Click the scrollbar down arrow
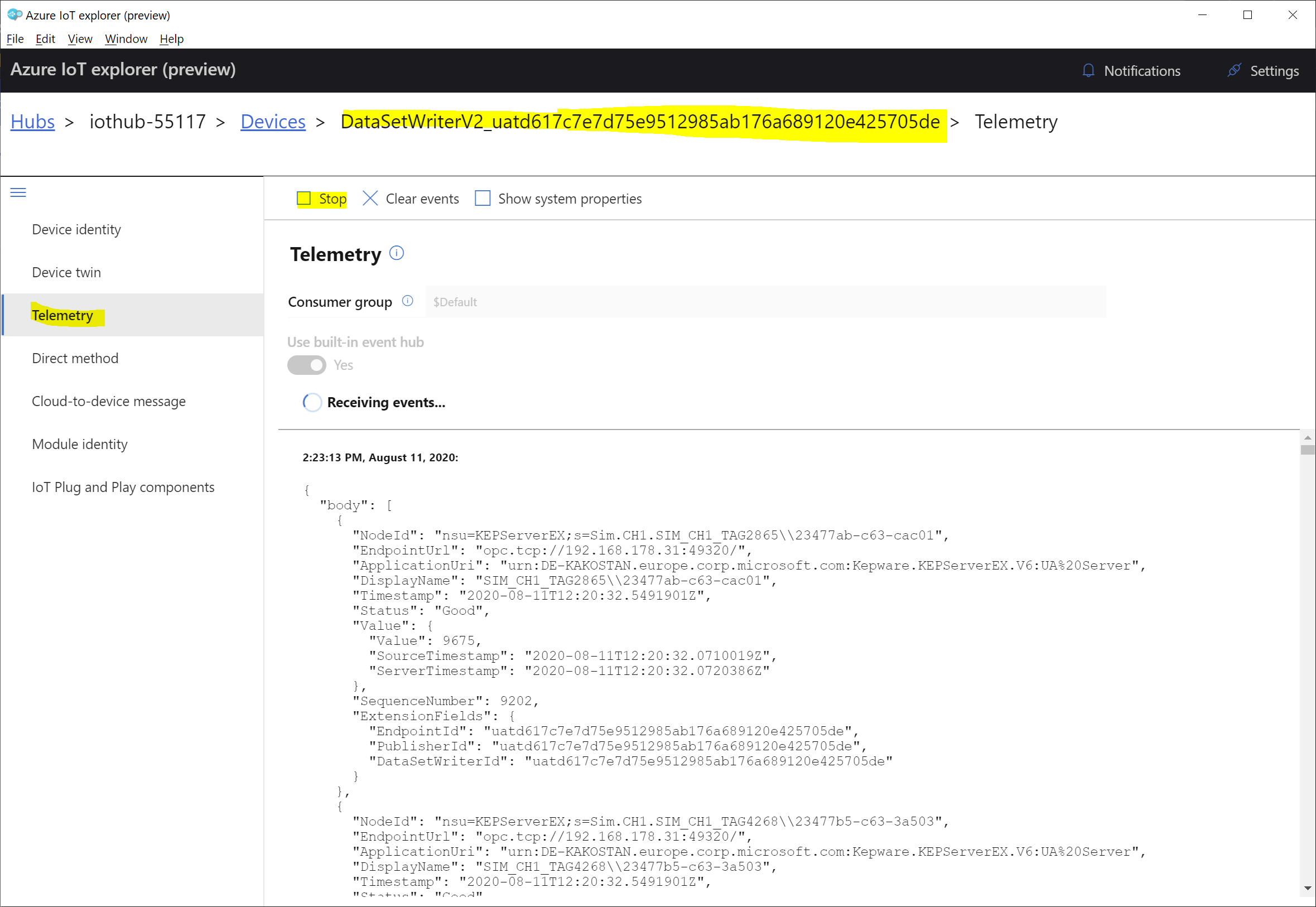Viewport: 1316px width, 907px height. 1308,888
